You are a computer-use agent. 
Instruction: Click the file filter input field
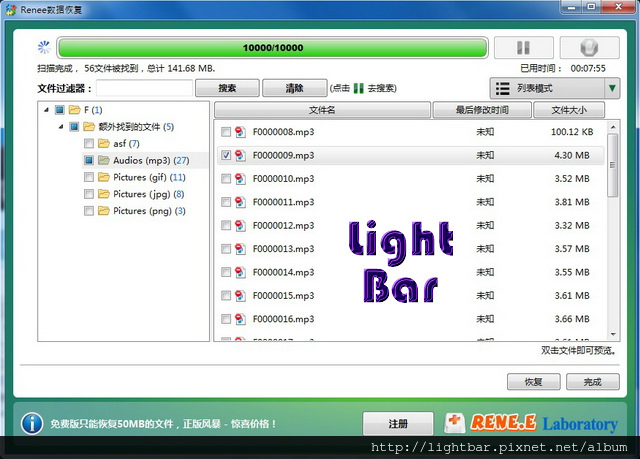pos(144,88)
